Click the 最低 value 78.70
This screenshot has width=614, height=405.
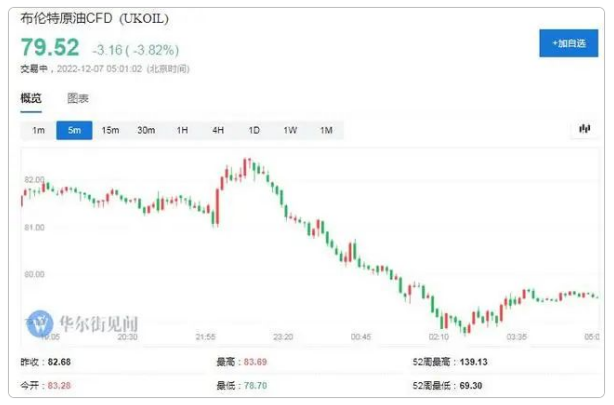pyautogui.click(x=255, y=385)
